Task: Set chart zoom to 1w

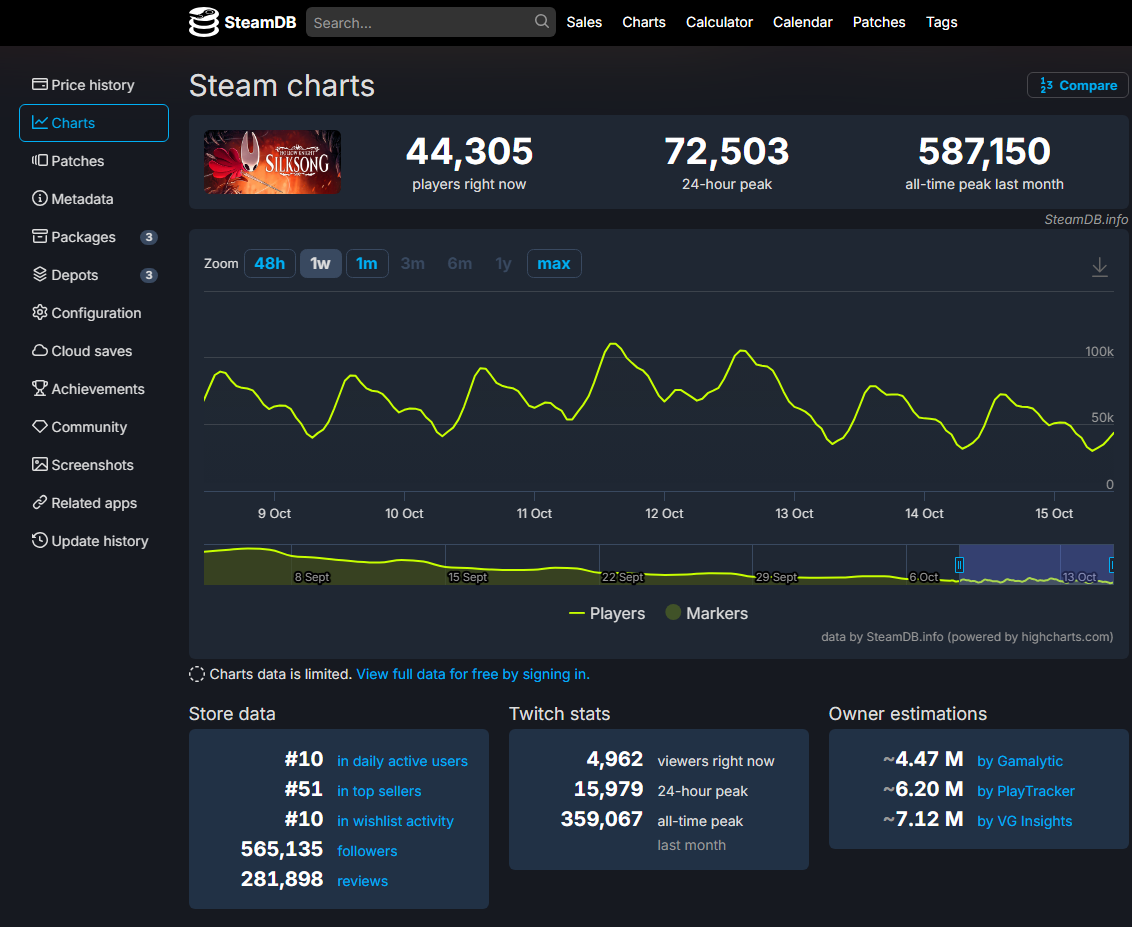Action: click(x=321, y=264)
